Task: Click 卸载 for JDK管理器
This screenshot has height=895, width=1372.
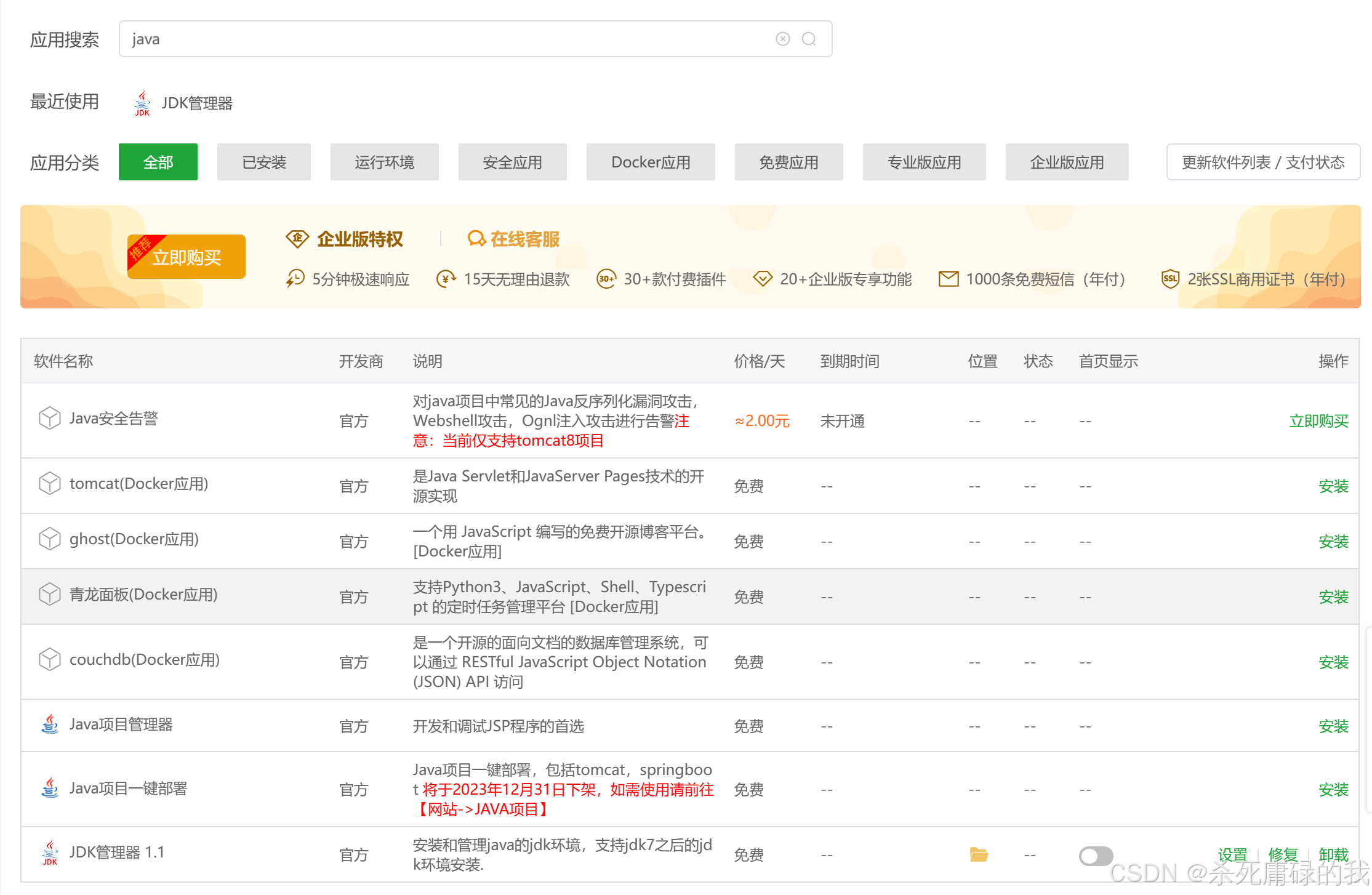Action: click(x=1334, y=855)
